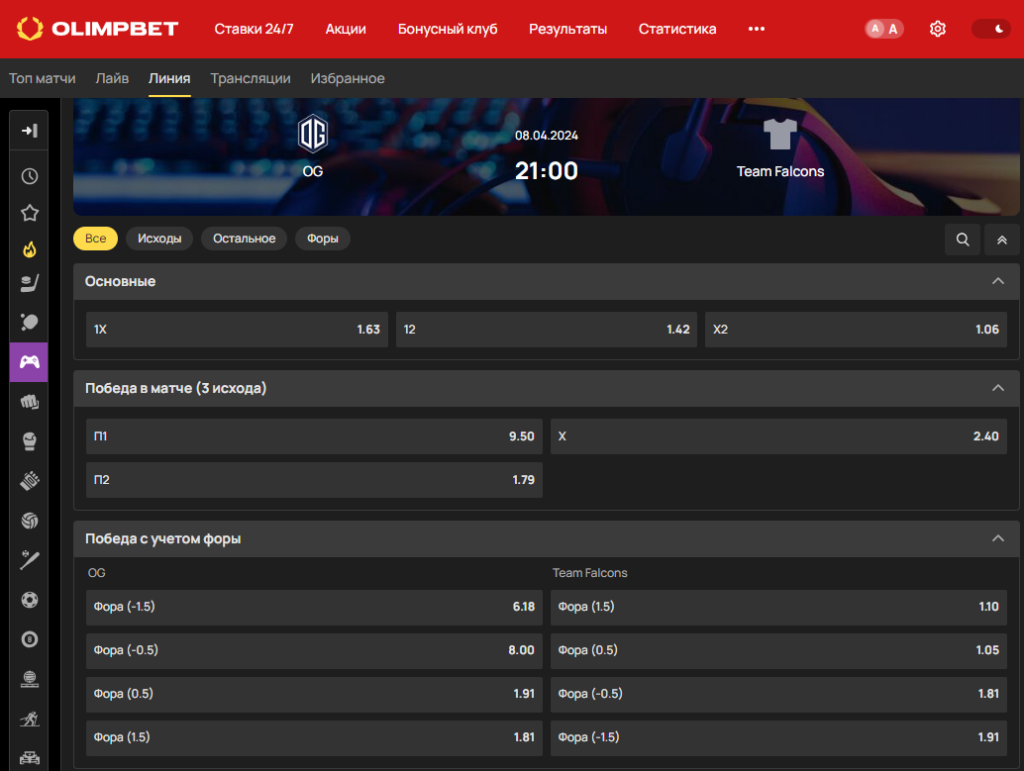Open settings gear icon in header
Viewport: 1024px width, 771px height.
click(x=938, y=29)
